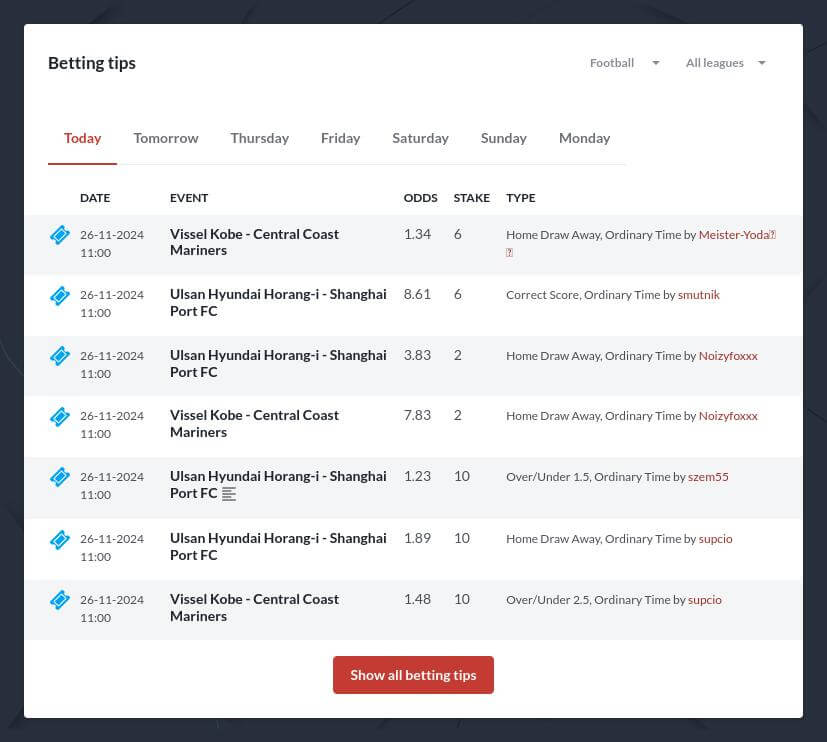
Task: Click the ticket icon on the bottom 1.48 odds row
Action: pyautogui.click(x=60, y=600)
